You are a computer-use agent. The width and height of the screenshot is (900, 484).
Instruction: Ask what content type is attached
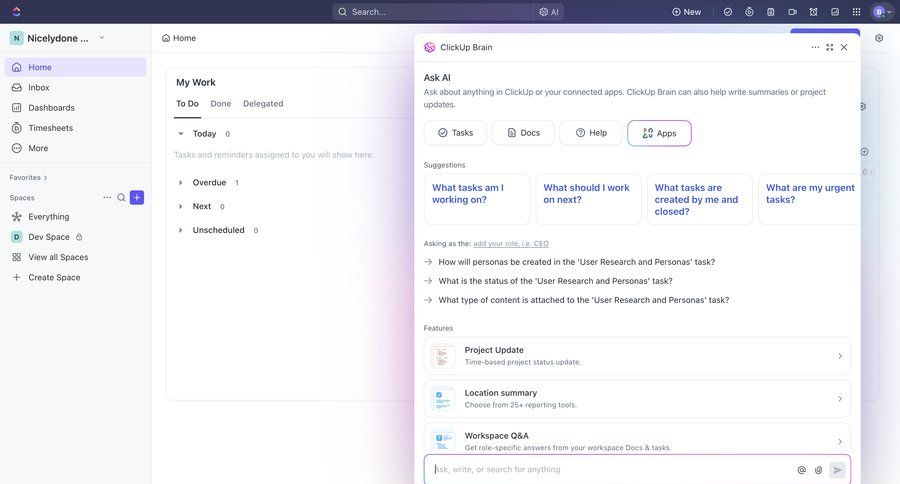[583, 300]
